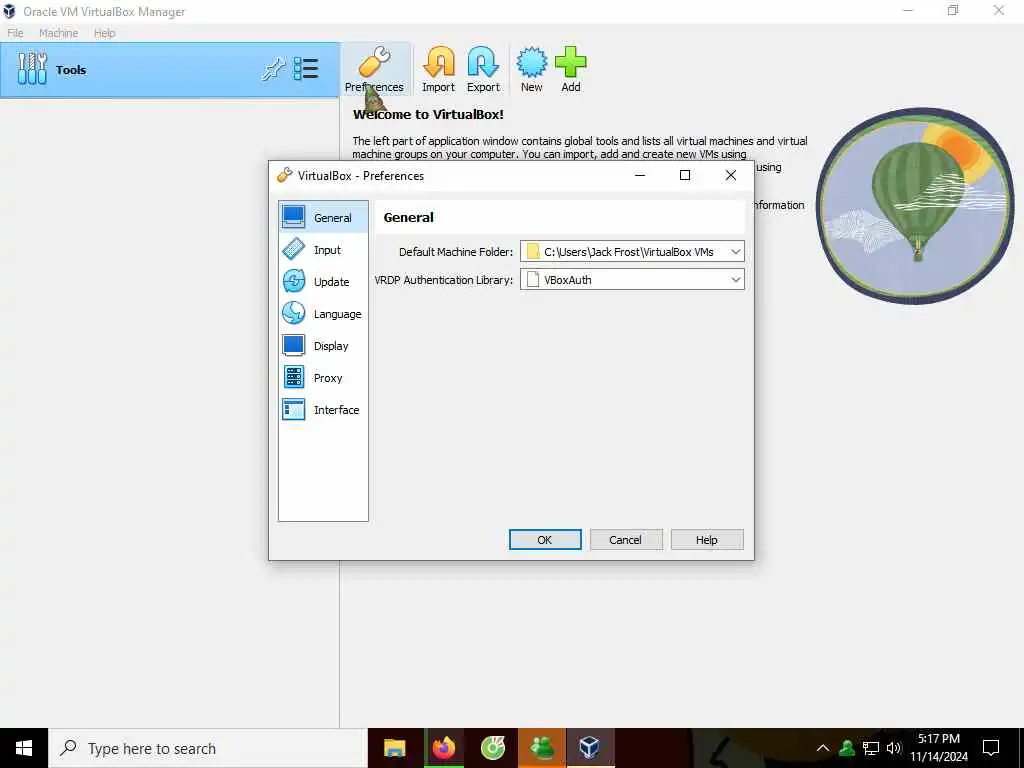
Task: Open the notification center icon
Action: pyautogui.click(x=991, y=748)
